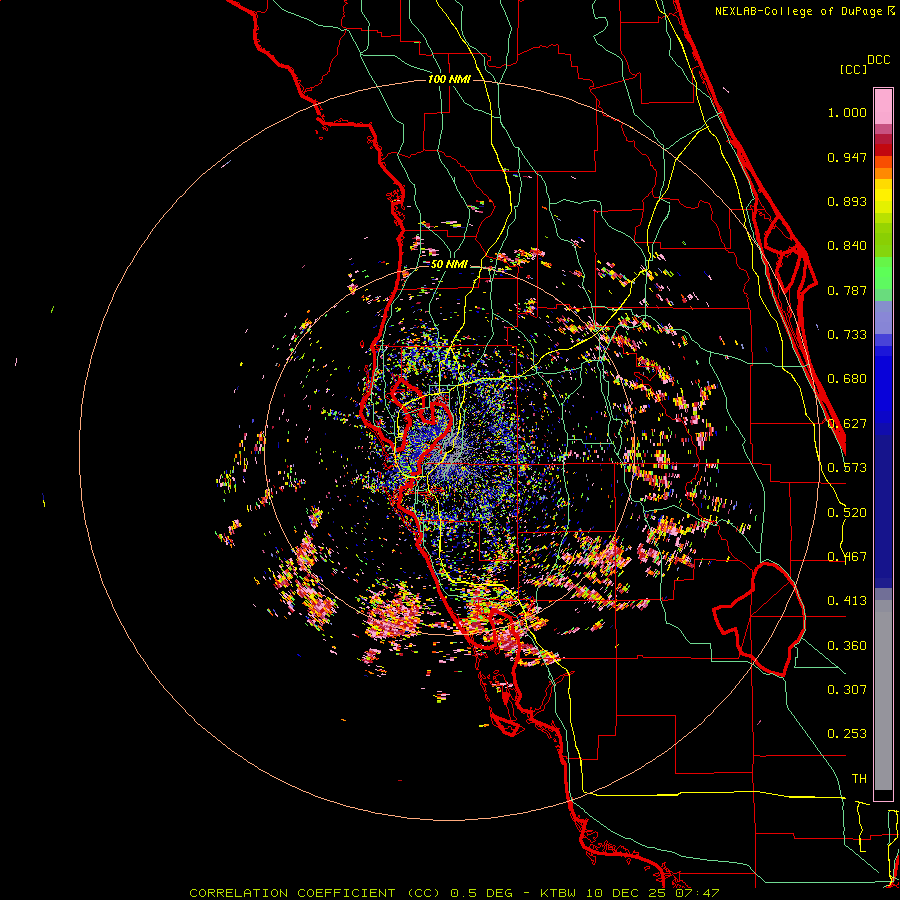Select the 0.787 scale value
This screenshot has width=900, height=900.
click(847, 290)
